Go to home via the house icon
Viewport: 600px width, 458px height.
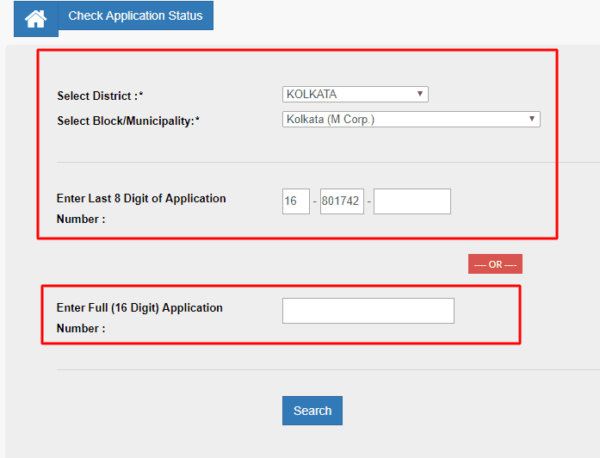coord(36,19)
